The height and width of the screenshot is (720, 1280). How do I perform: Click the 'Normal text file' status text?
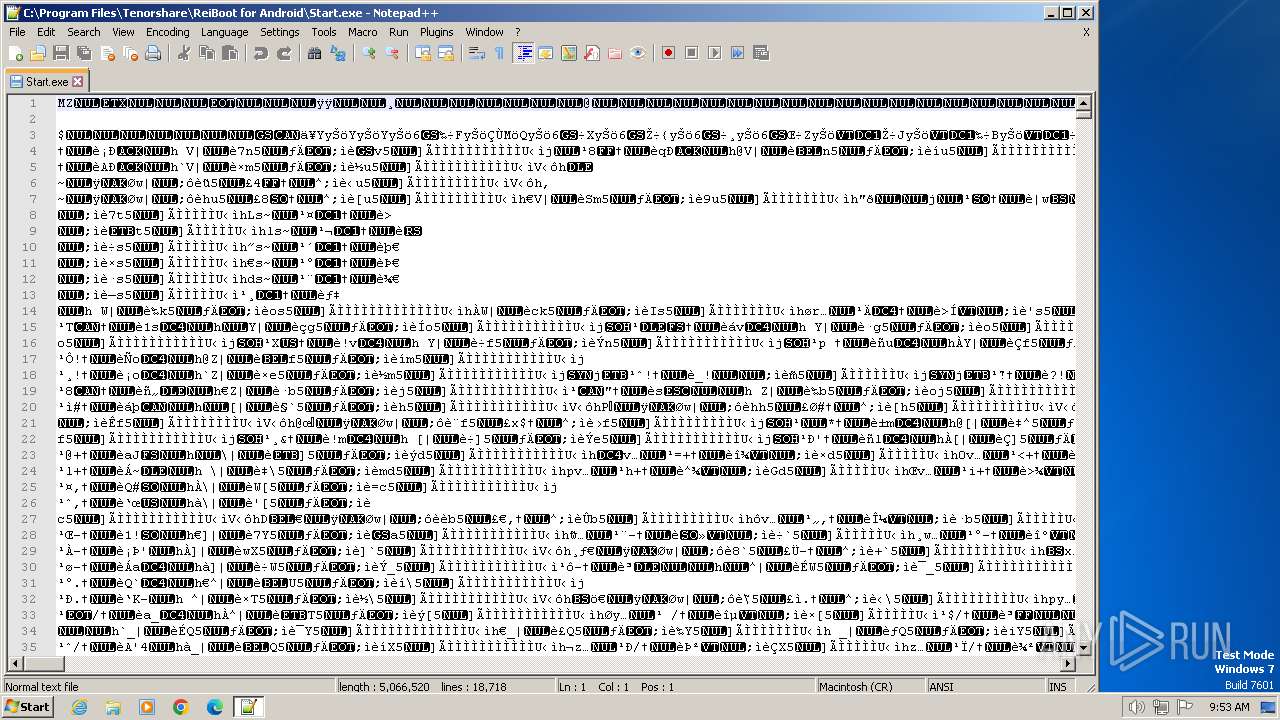point(41,687)
